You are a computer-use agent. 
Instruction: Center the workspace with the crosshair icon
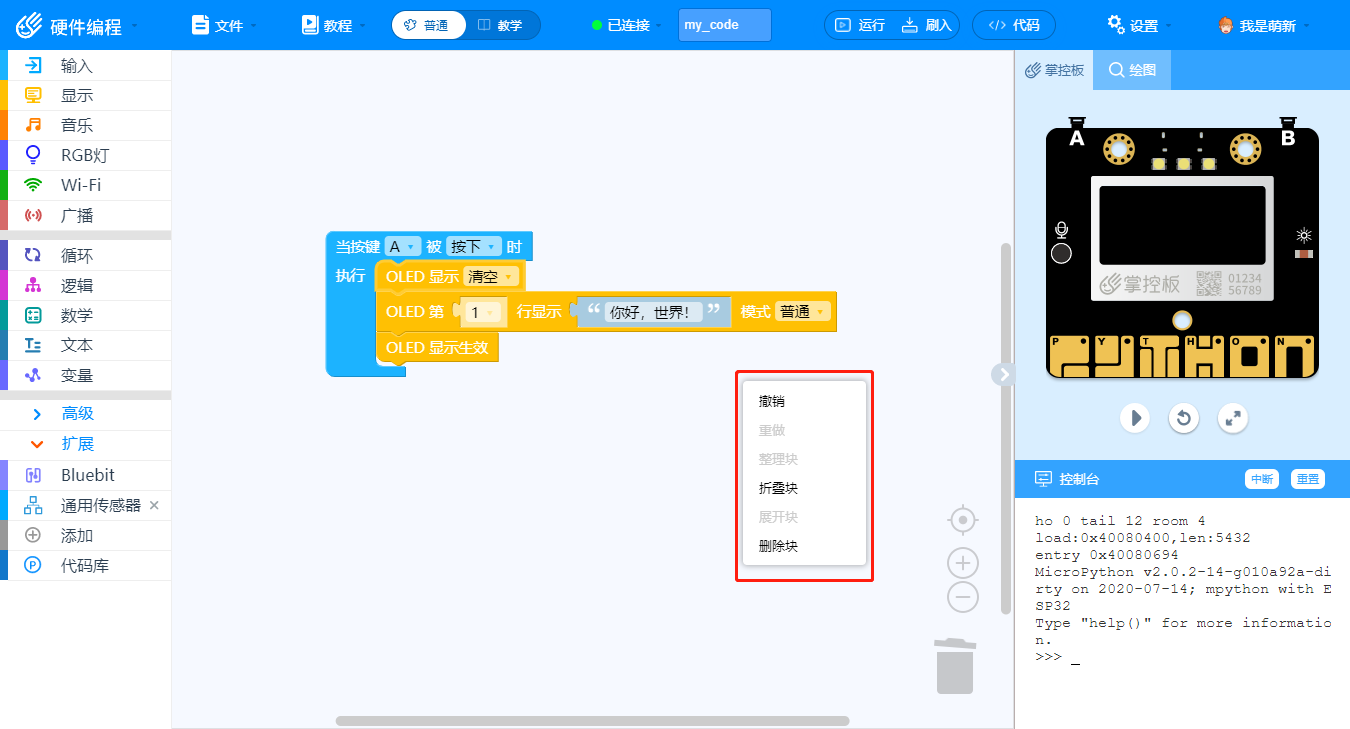[x=962, y=520]
